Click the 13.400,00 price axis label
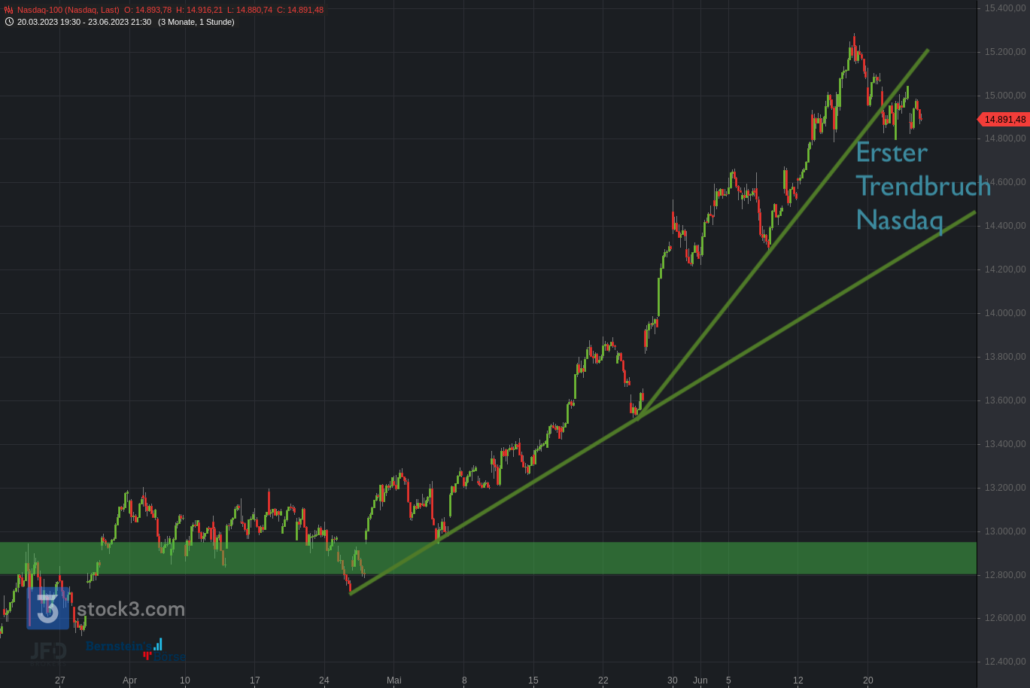 [1005, 444]
